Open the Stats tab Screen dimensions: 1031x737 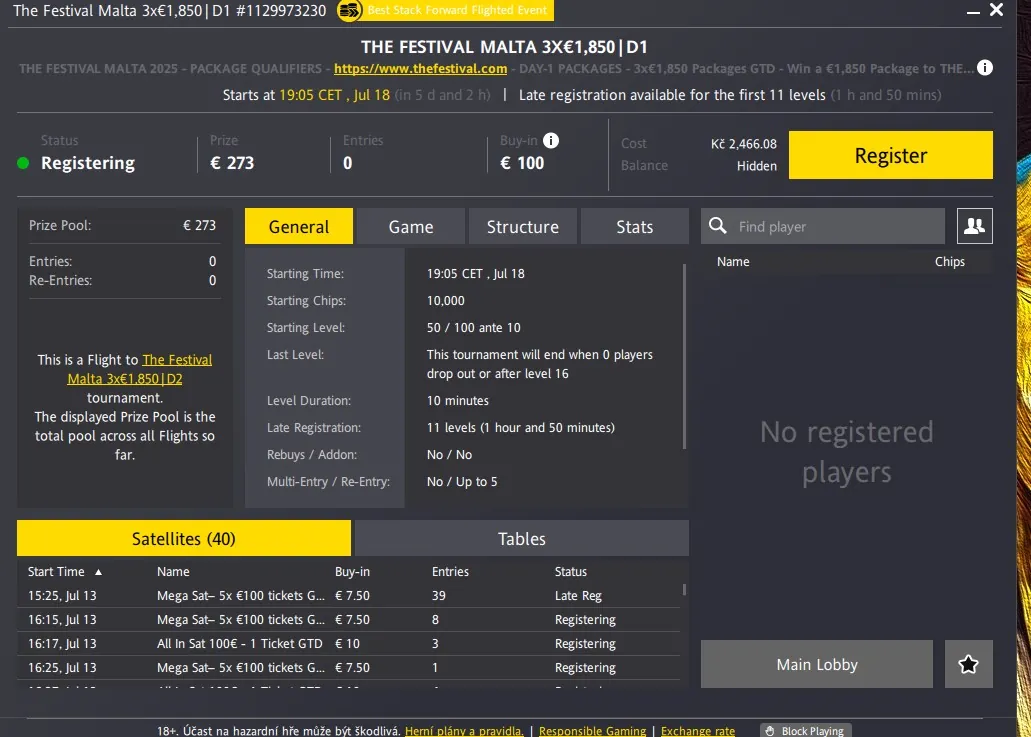[634, 226]
